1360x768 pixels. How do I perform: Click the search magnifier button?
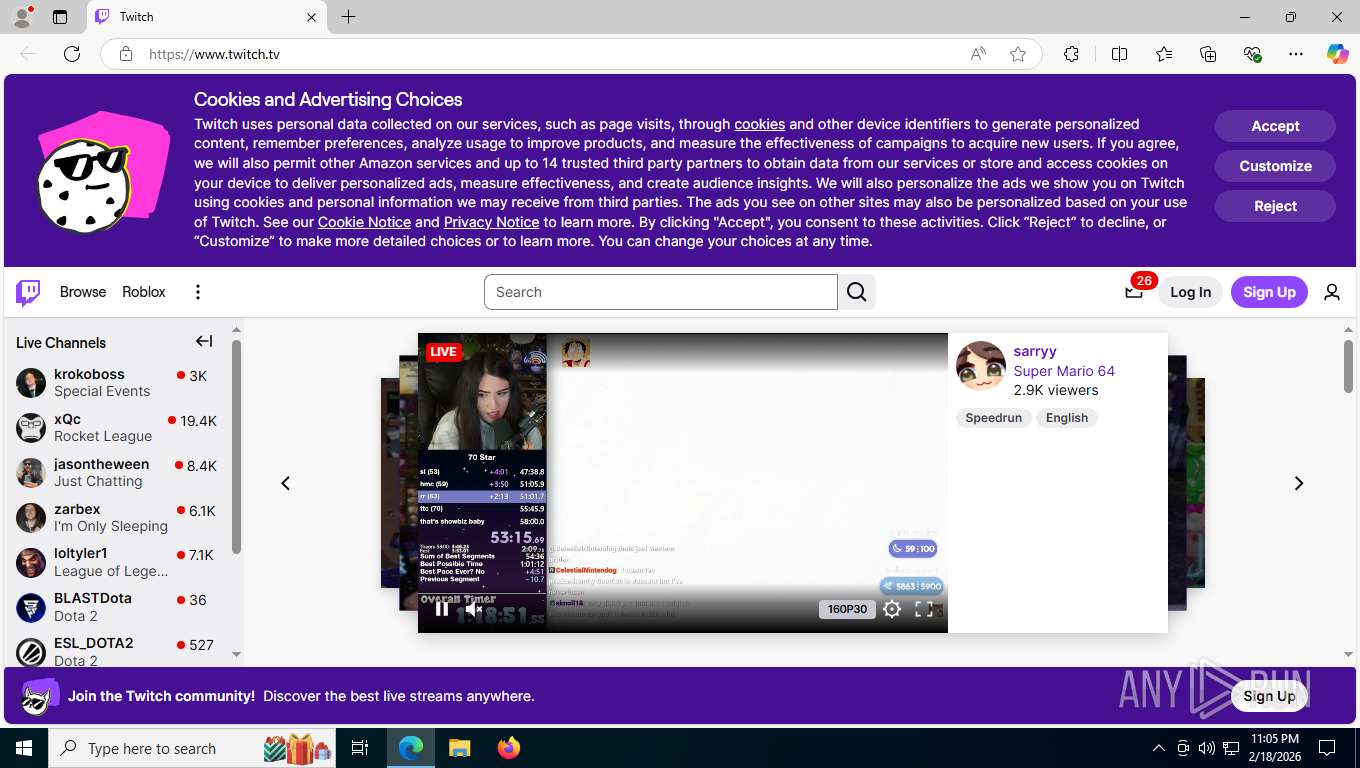coord(857,292)
